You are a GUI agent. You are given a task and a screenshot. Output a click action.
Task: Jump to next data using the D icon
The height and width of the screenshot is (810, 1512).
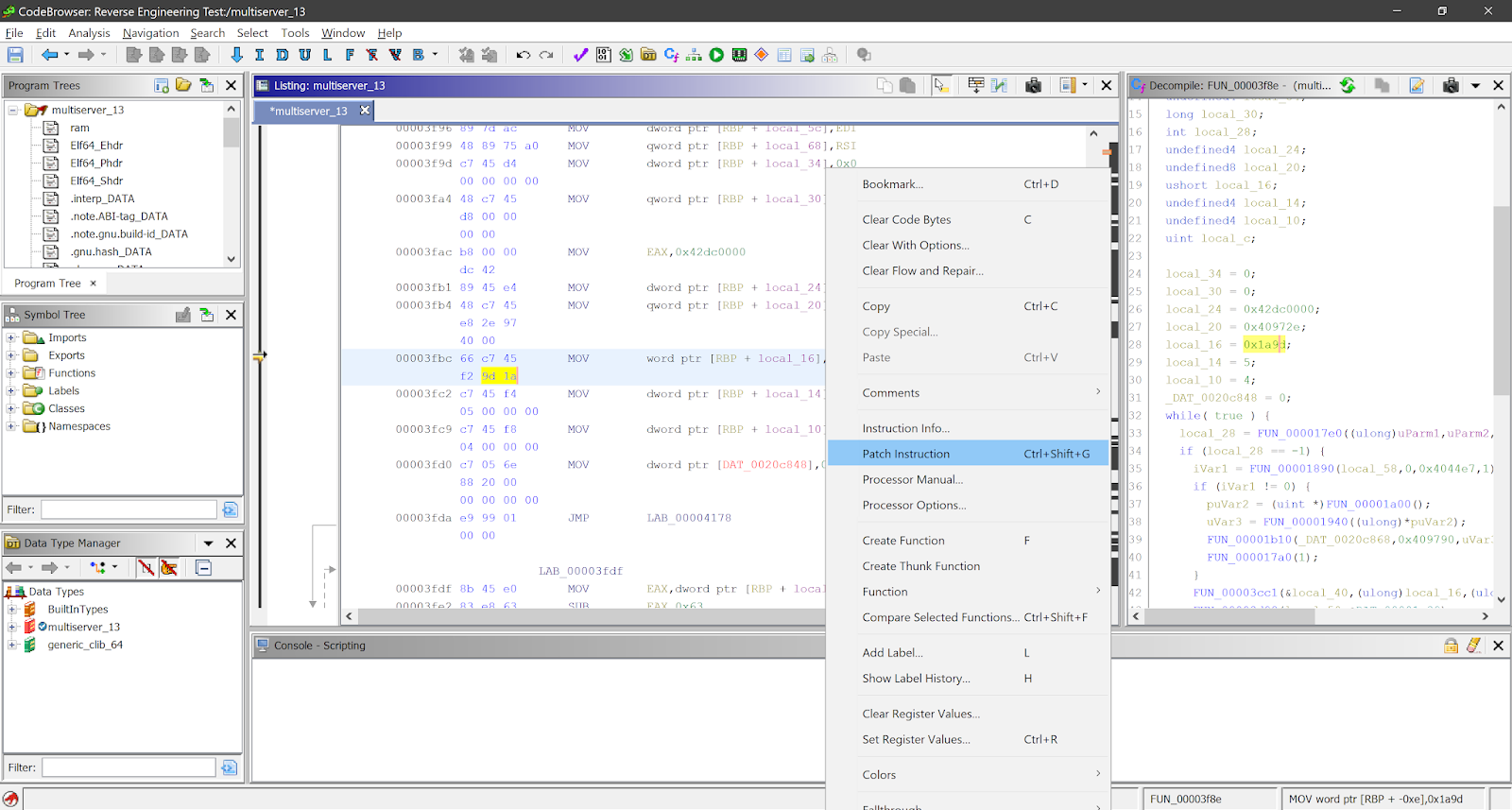click(x=282, y=55)
